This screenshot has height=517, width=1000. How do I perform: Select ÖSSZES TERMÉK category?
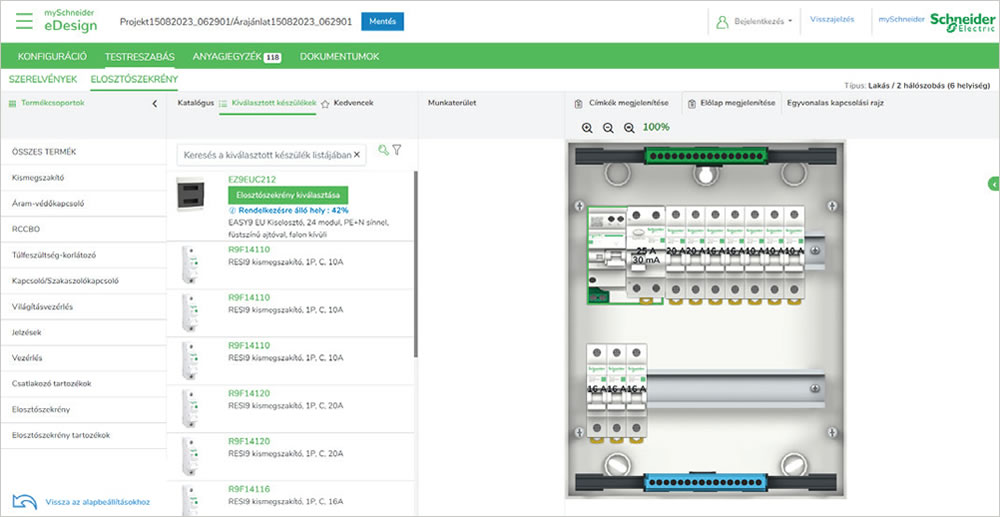coord(83,152)
